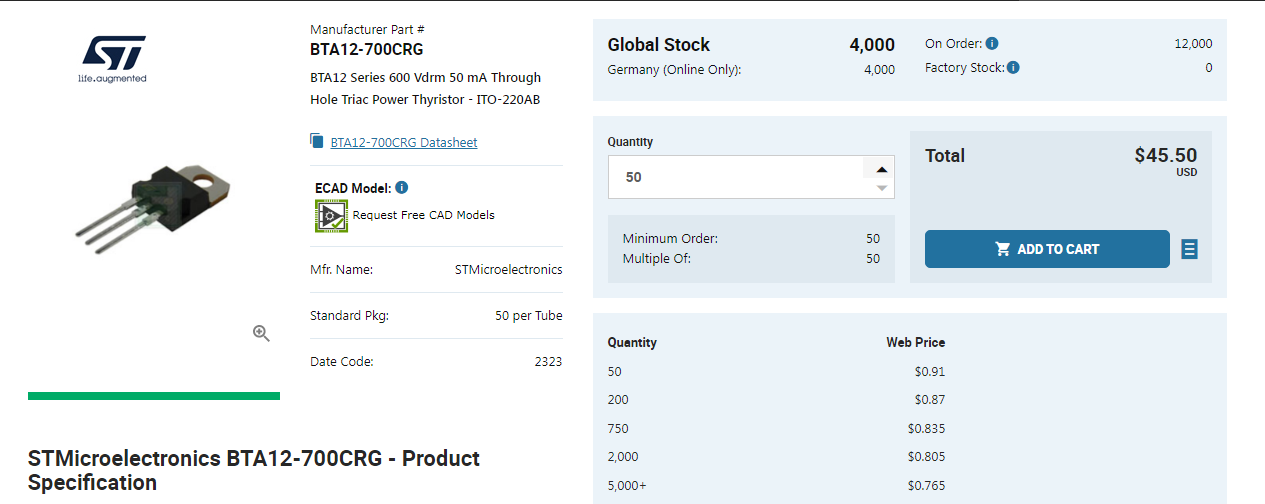This screenshot has height=504, width=1265.
Task: Click the Germany (Online Only) stock row
Action: [751, 70]
